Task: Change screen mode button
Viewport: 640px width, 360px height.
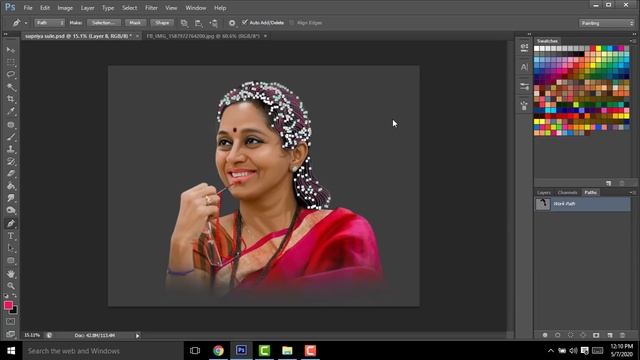Action: pos(11,334)
